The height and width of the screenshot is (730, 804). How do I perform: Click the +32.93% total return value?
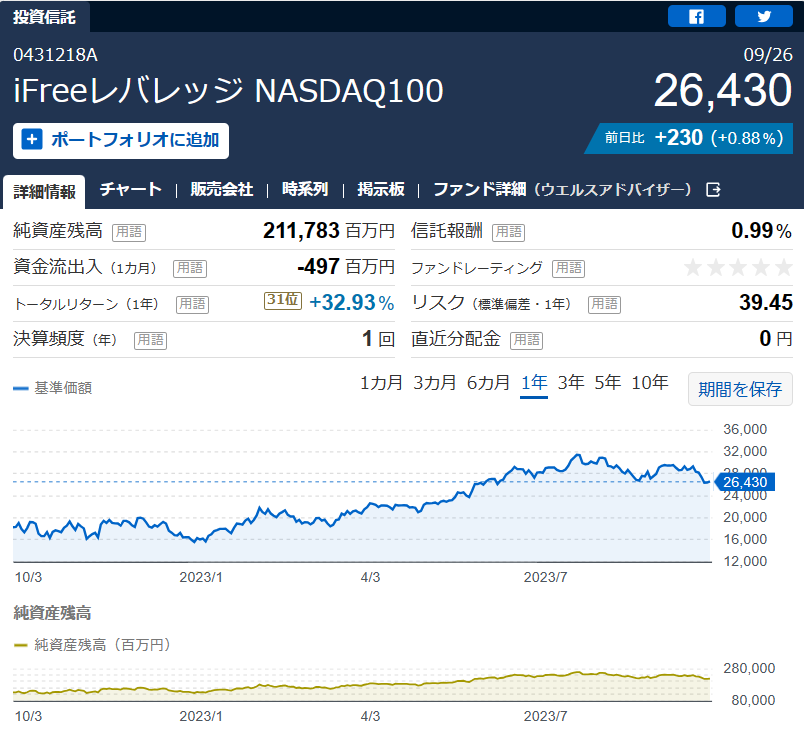coord(352,302)
